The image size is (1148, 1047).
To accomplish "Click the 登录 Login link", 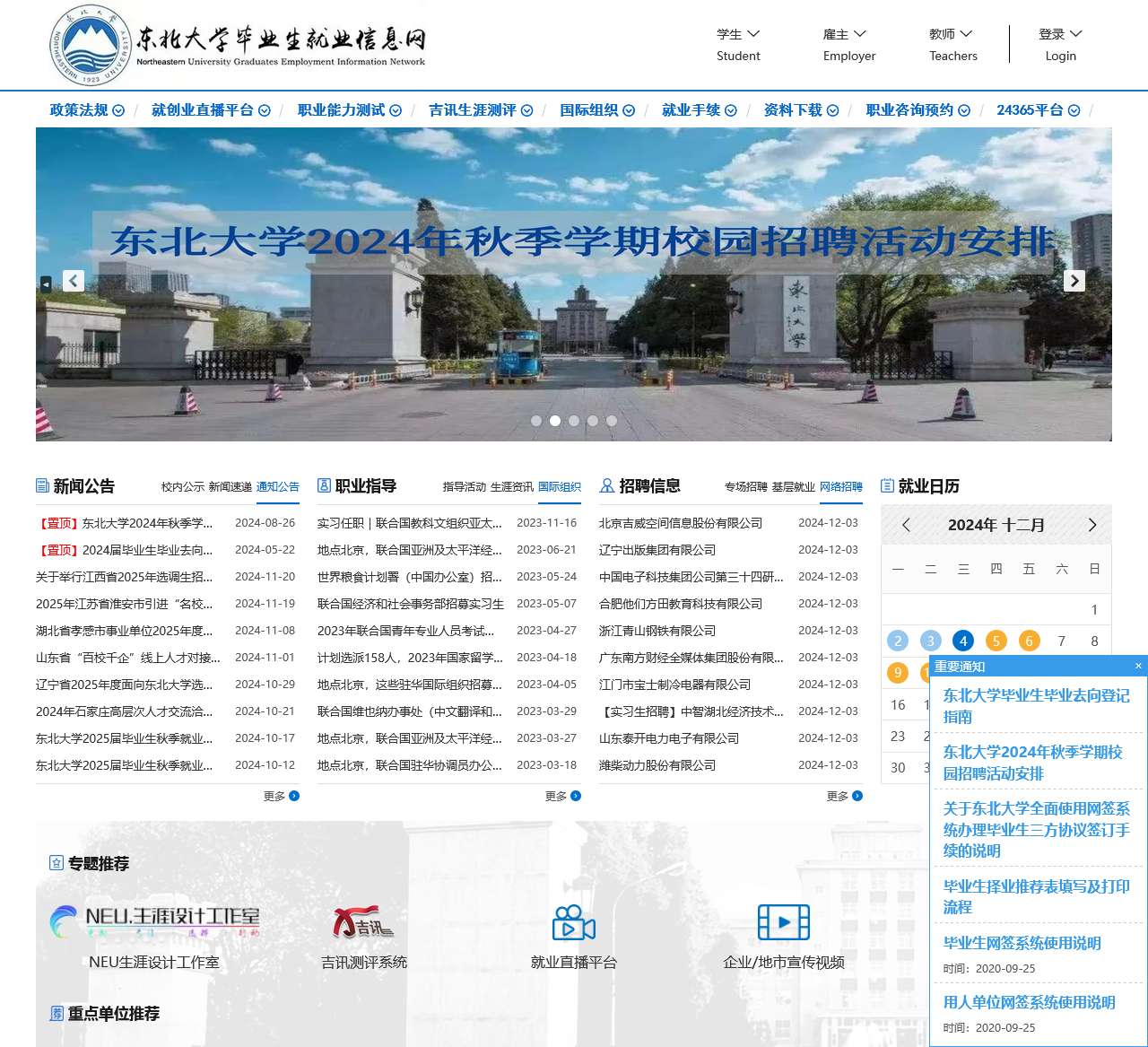I will pos(1060,43).
